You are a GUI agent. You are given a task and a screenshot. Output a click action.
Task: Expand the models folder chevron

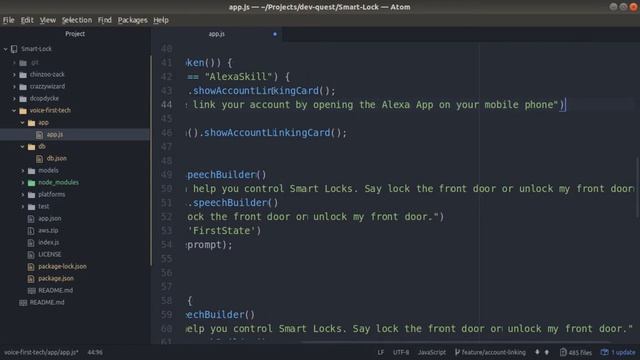22,171
